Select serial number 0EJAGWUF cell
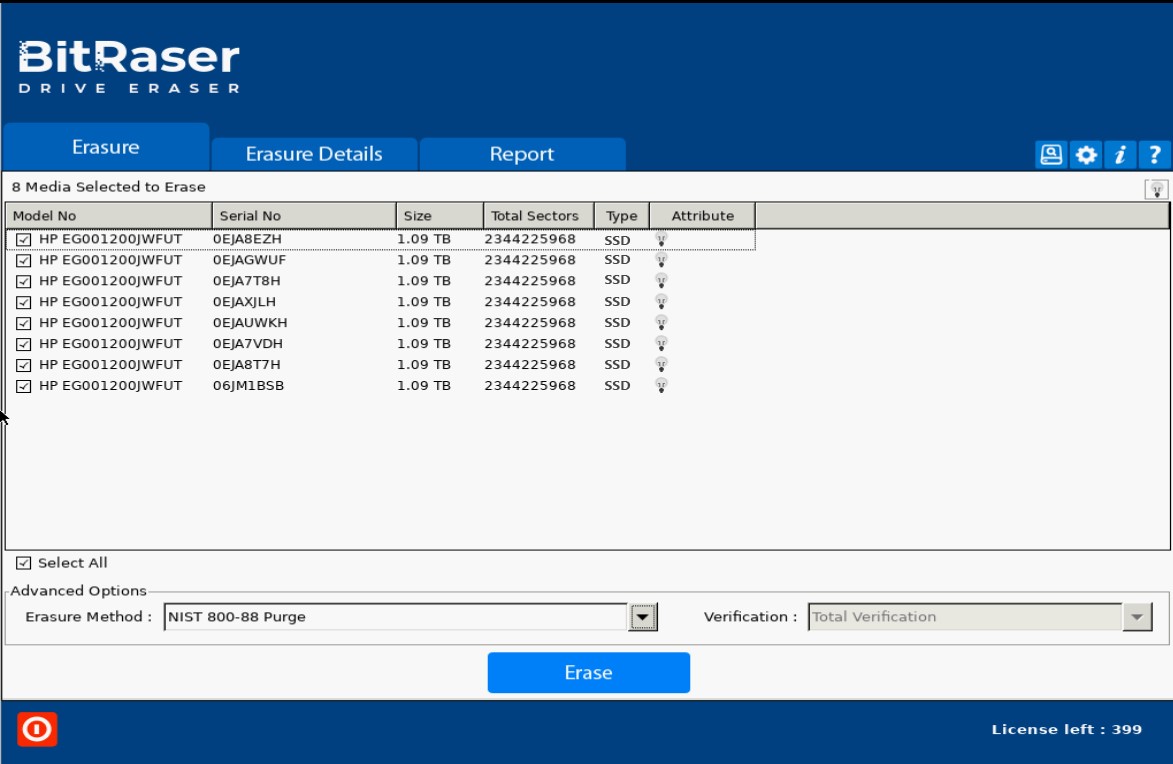 pyautogui.click(x=250, y=260)
